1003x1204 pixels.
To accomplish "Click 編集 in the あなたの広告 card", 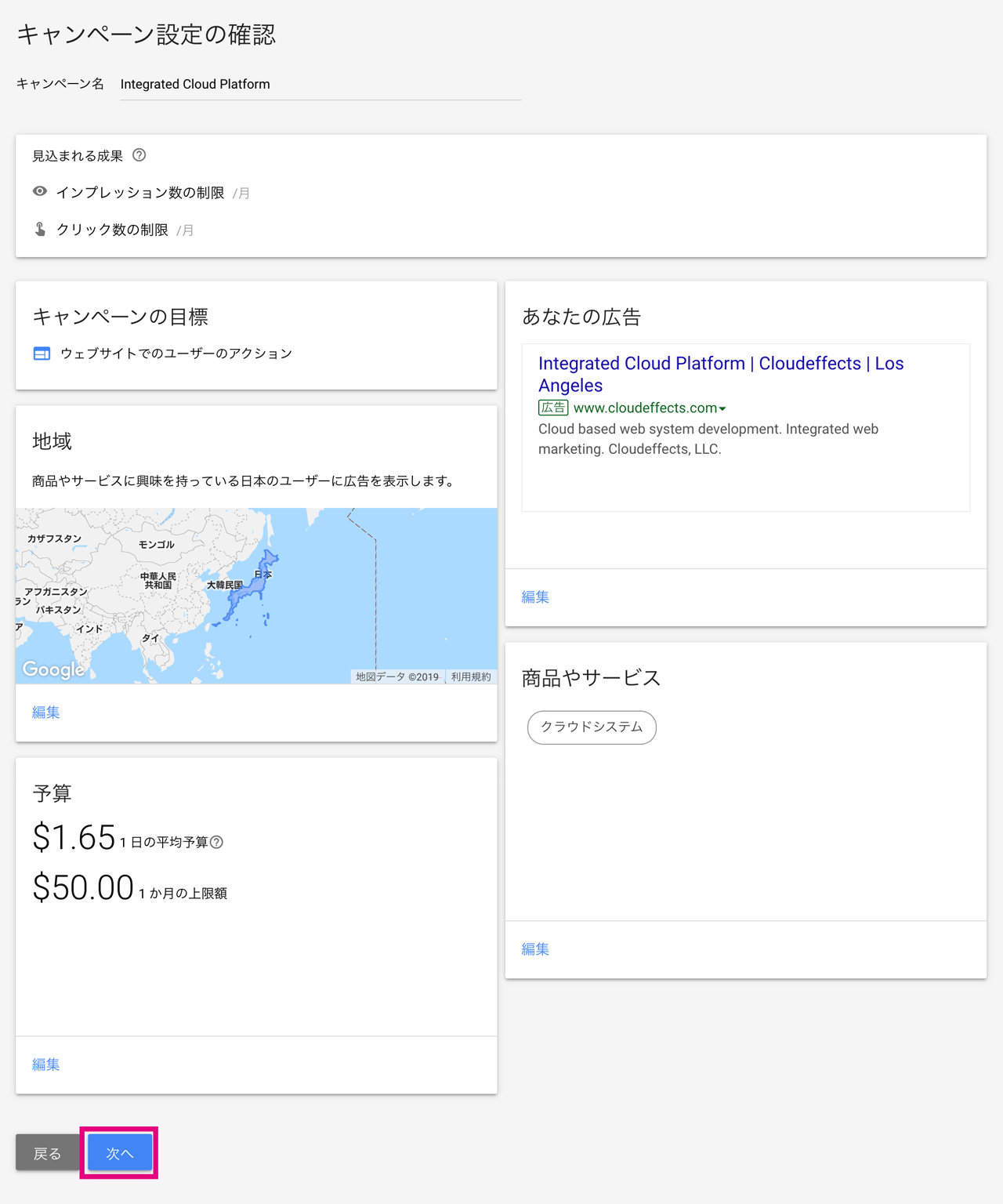I will click(536, 597).
